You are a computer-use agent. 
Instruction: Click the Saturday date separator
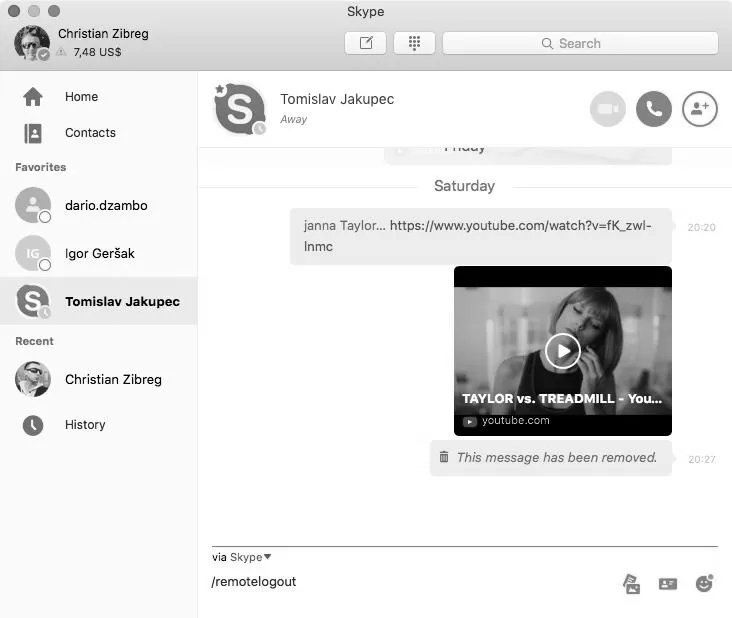pyautogui.click(x=465, y=186)
